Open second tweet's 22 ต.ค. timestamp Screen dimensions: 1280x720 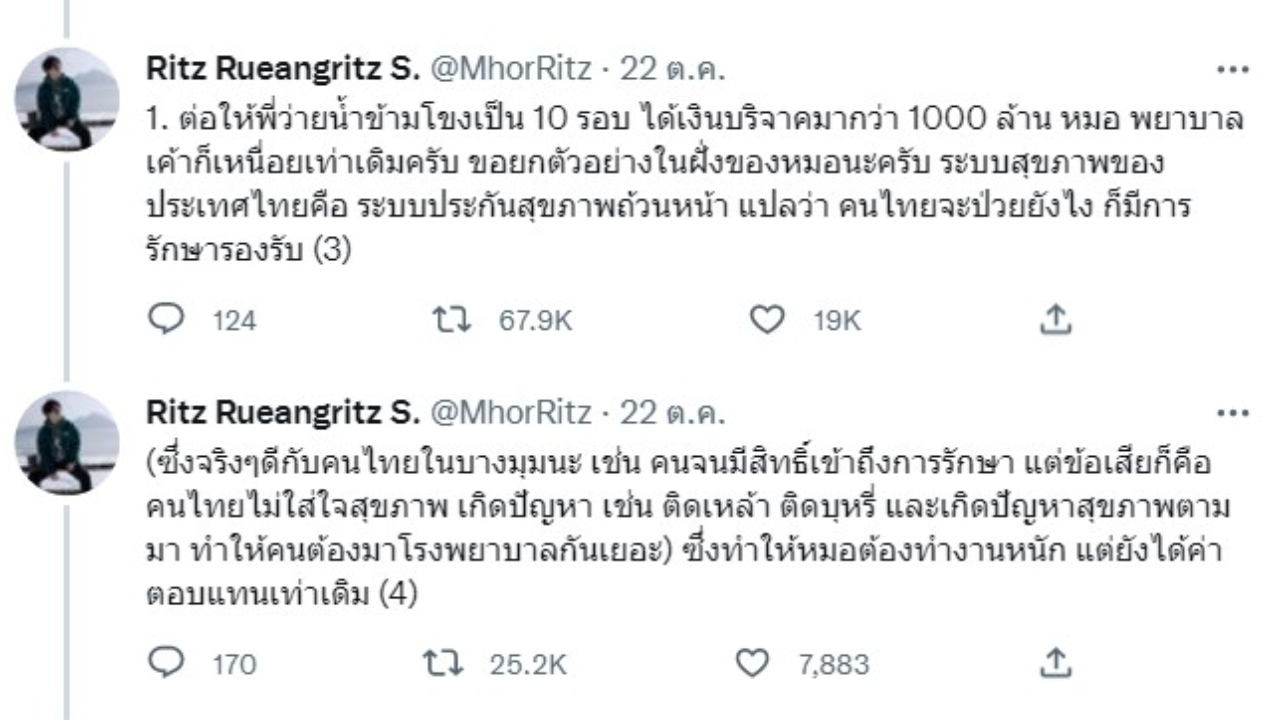click(x=673, y=412)
